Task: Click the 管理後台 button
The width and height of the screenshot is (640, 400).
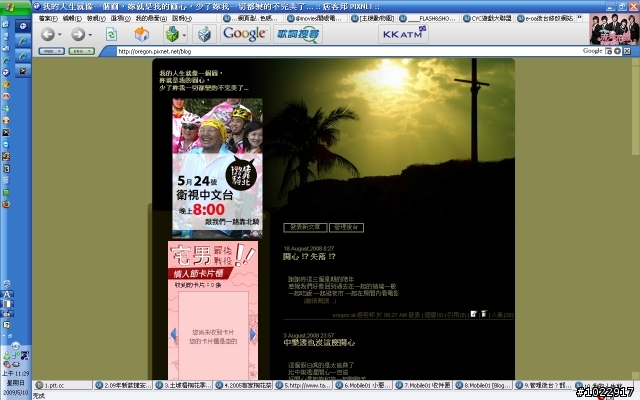Action: (x=346, y=228)
